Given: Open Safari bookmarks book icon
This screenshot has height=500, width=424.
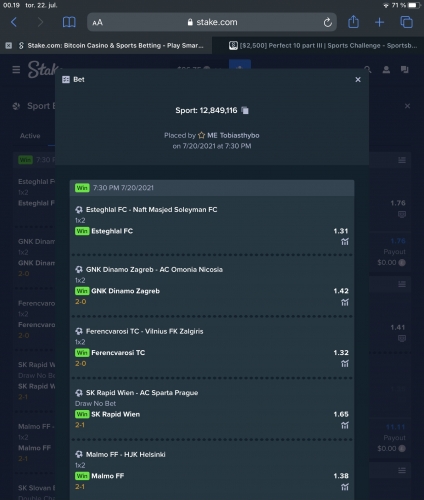Looking at the screenshot, I should pyautogui.click(x=69, y=22).
